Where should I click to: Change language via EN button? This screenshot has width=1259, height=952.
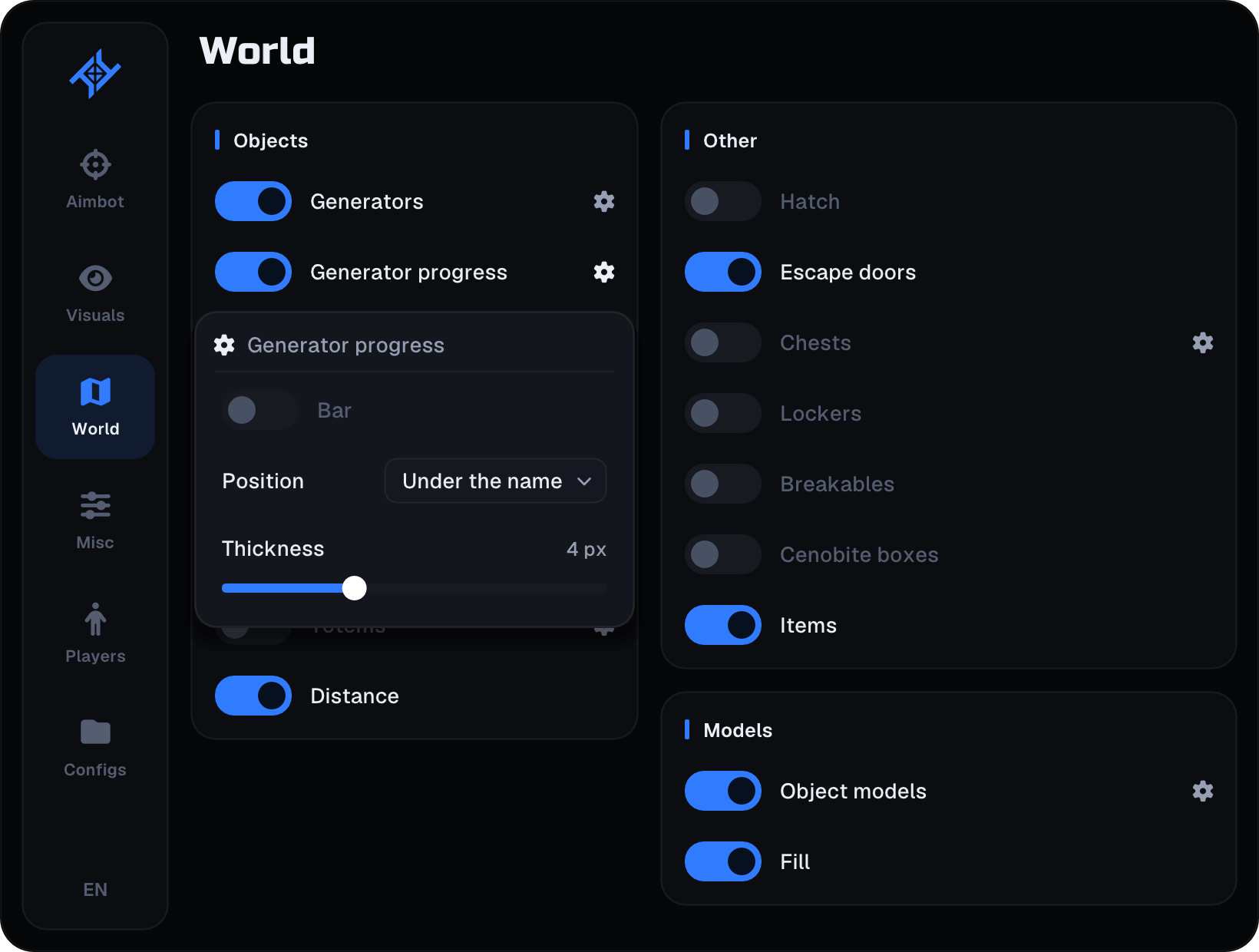[x=95, y=889]
